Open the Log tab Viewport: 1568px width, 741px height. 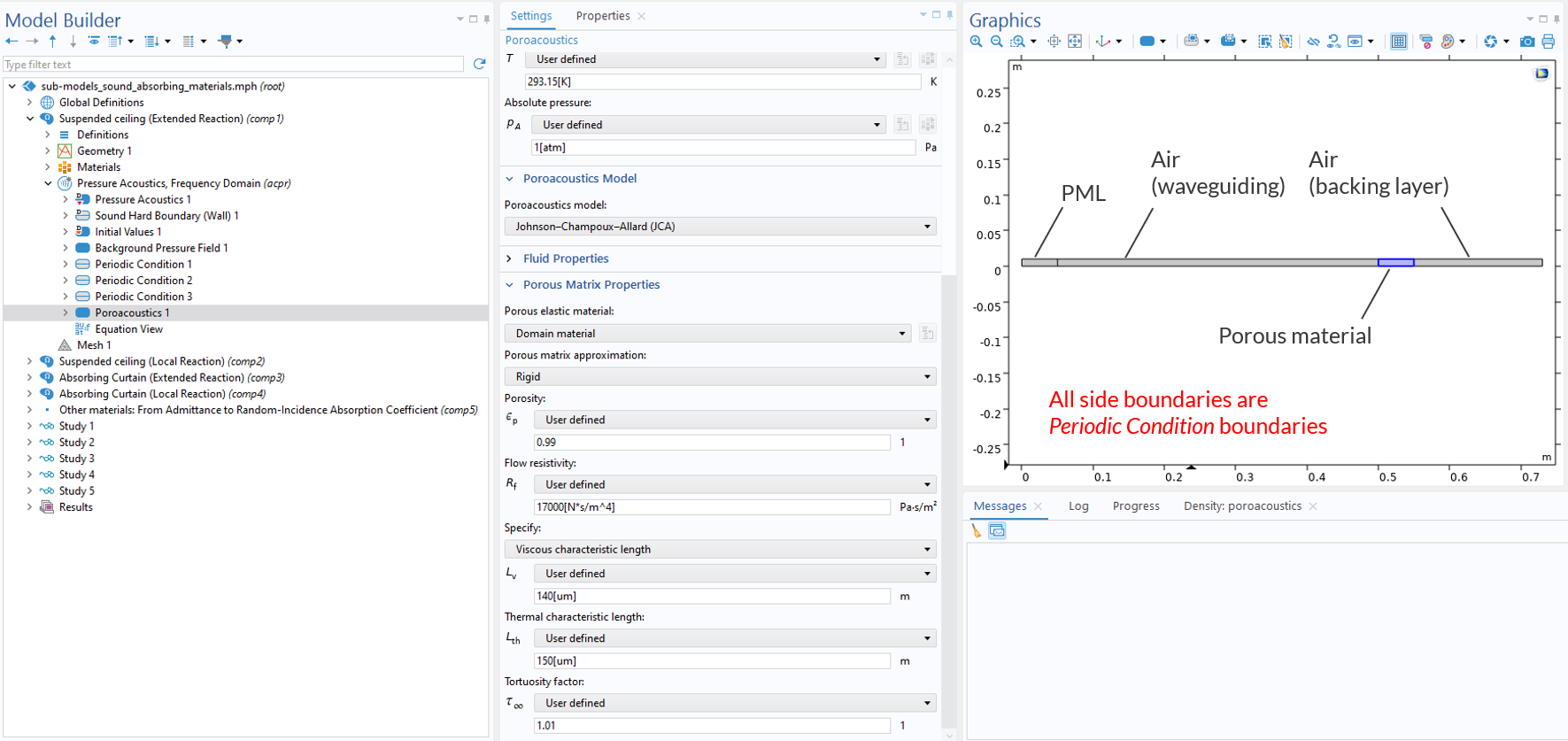(1078, 506)
